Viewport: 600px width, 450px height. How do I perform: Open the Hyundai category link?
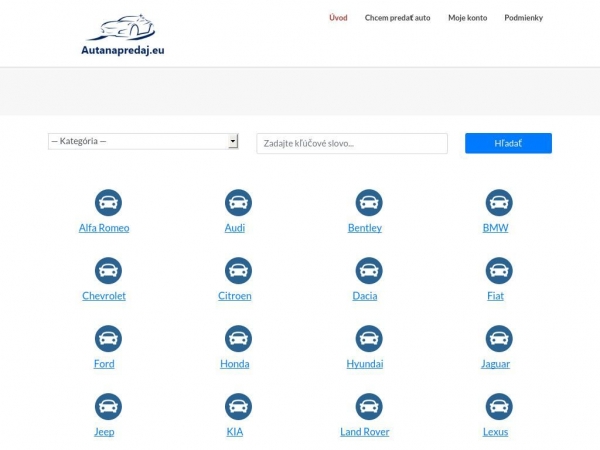point(365,364)
